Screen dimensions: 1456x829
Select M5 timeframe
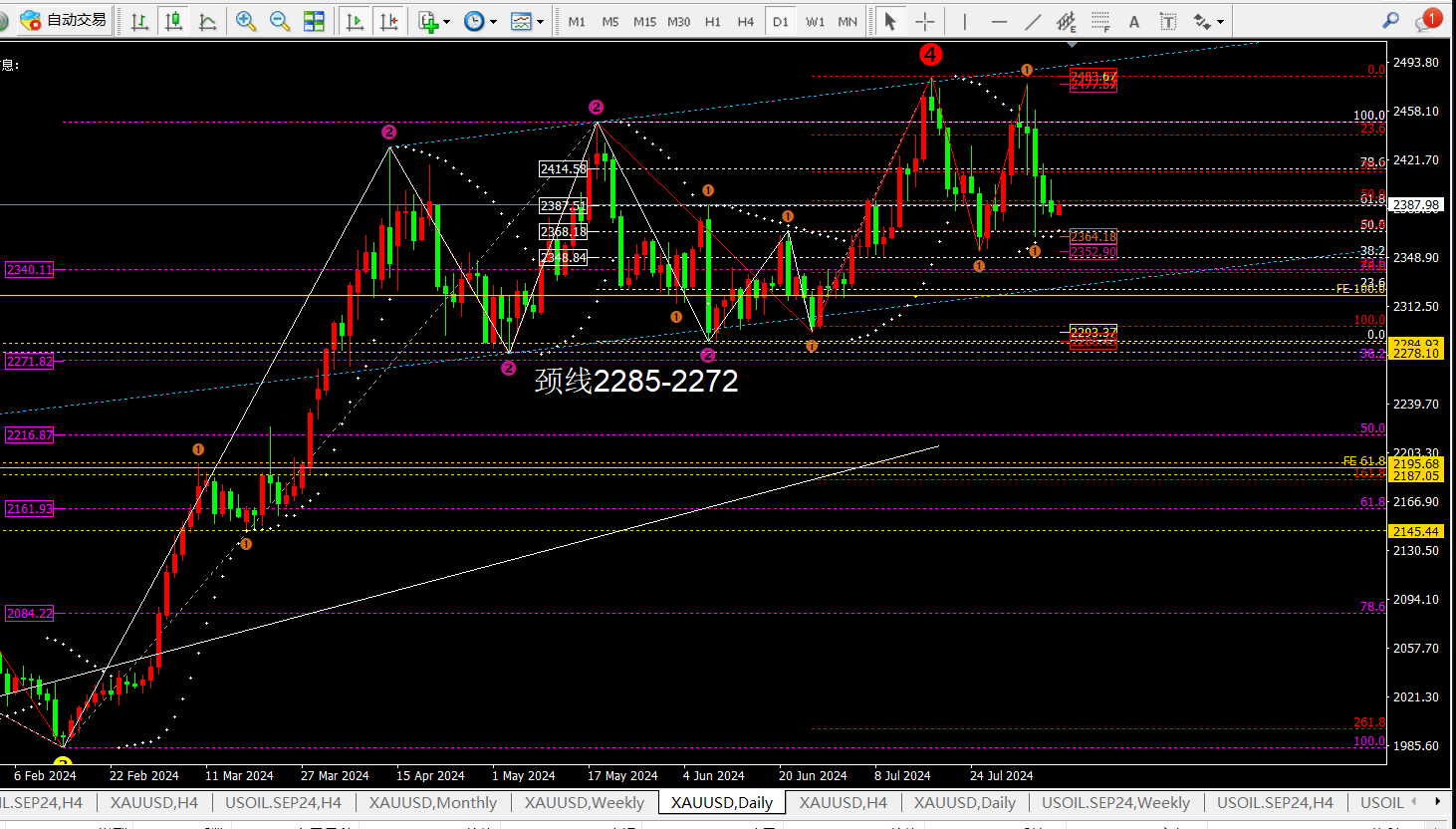(610, 21)
